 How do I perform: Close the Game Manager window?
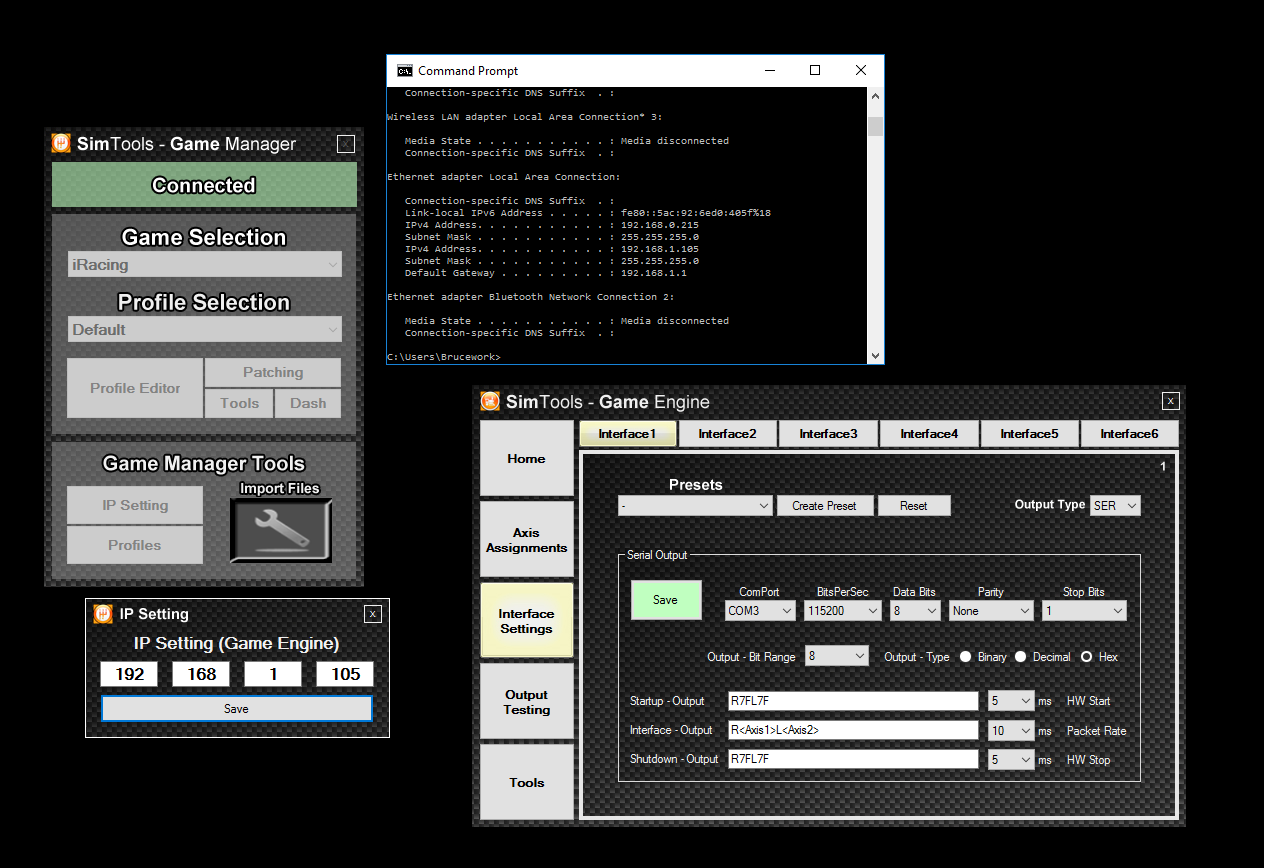[x=345, y=144]
